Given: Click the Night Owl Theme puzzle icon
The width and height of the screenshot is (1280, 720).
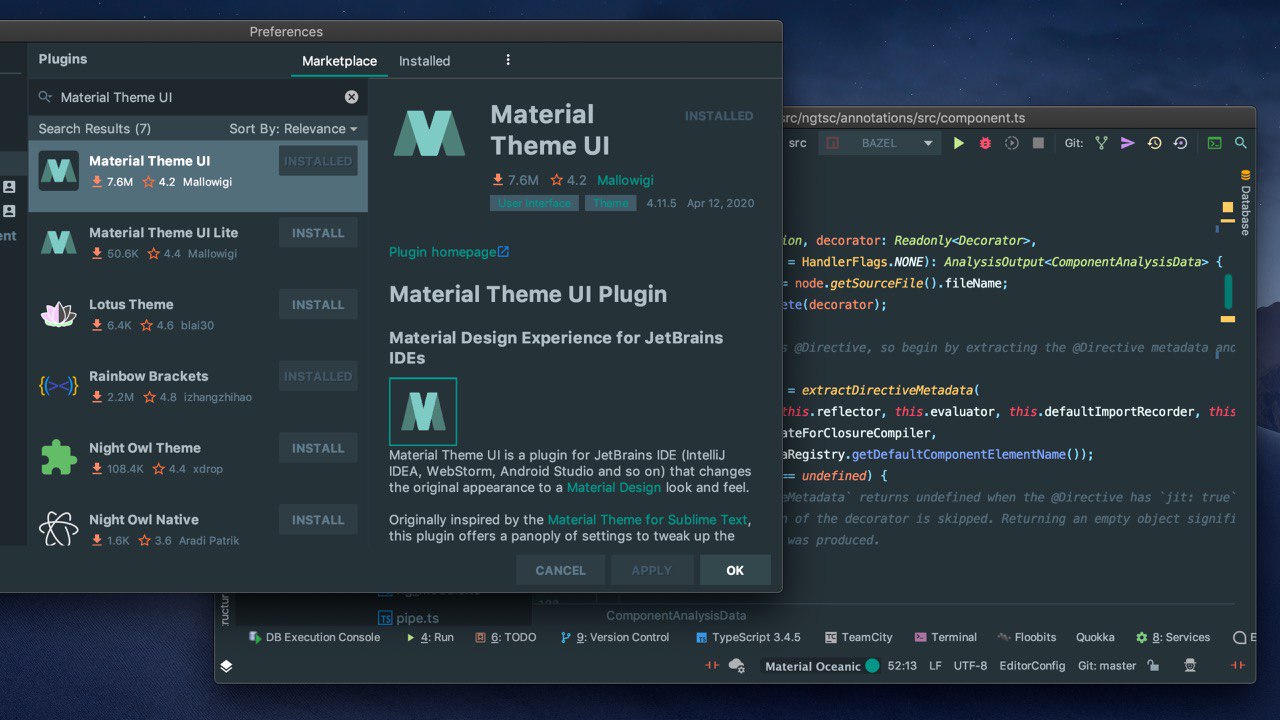Looking at the screenshot, I should 58,458.
